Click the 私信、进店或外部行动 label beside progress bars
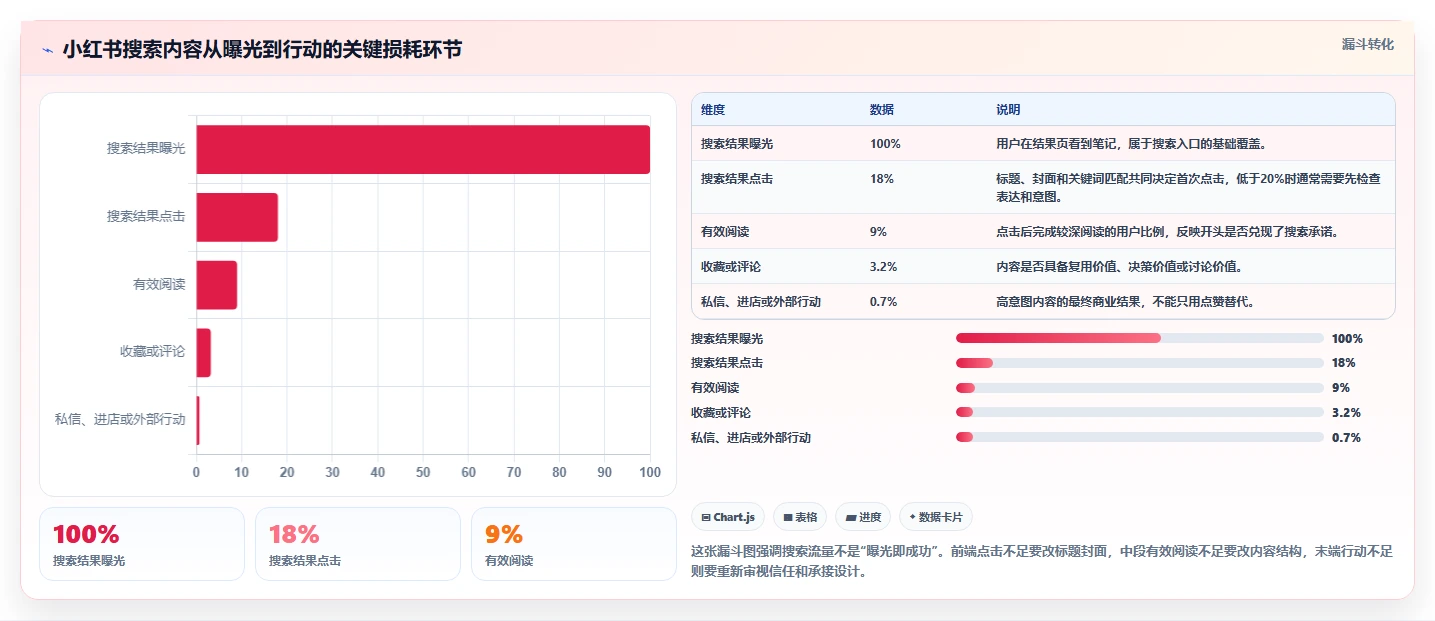Screen dimensions: 1435x621 pos(751,437)
